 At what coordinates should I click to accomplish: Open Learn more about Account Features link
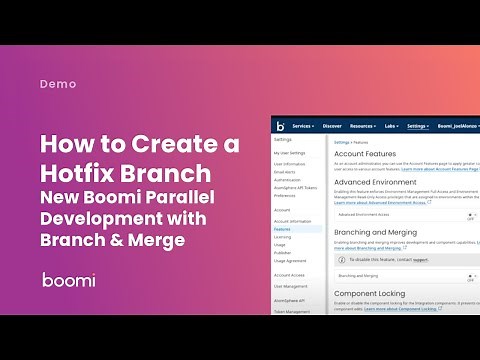click(x=440, y=169)
